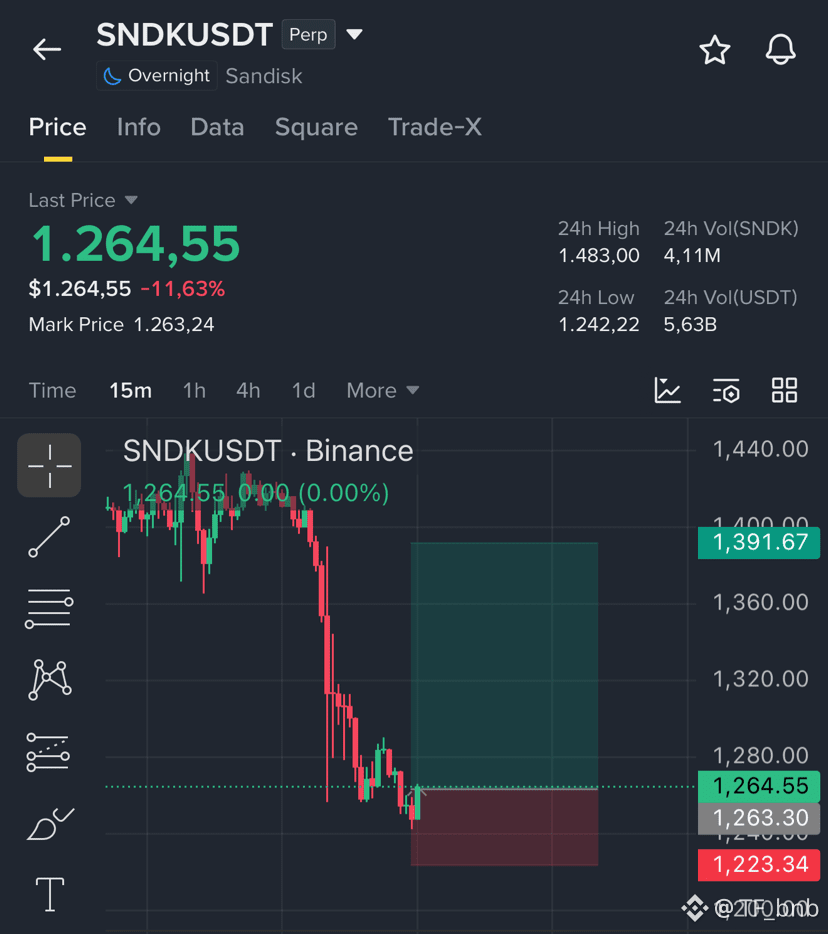Open chart settings icon
This screenshot has width=828, height=934.
pyautogui.click(x=726, y=391)
